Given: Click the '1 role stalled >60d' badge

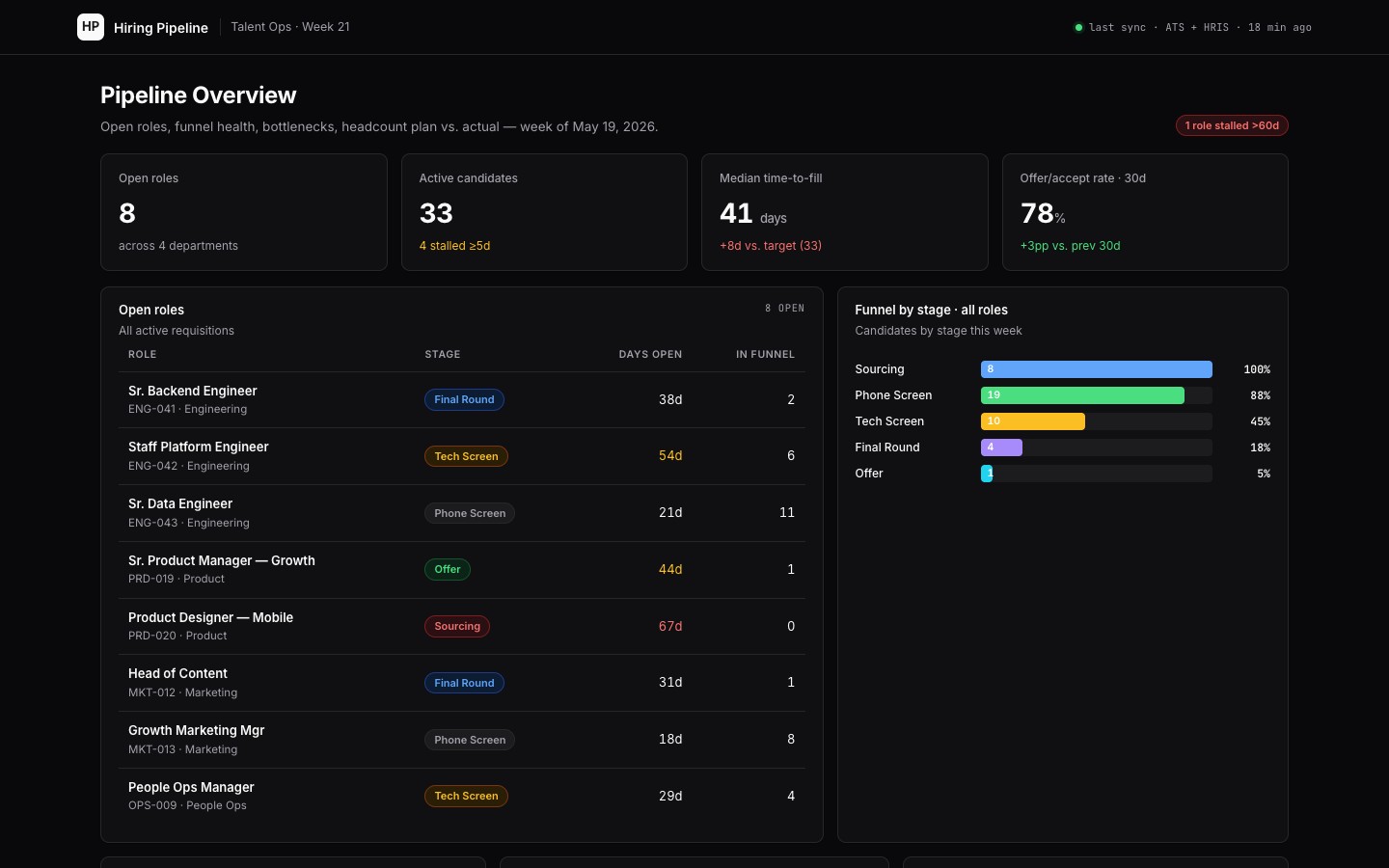Looking at the screenshot, I should (x=1232, y=125).
